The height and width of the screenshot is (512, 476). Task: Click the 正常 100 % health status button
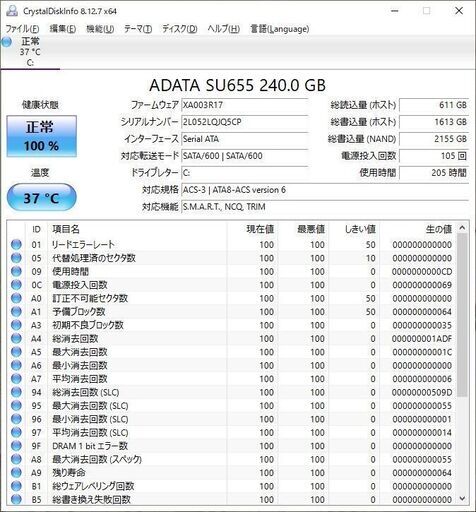42,136
